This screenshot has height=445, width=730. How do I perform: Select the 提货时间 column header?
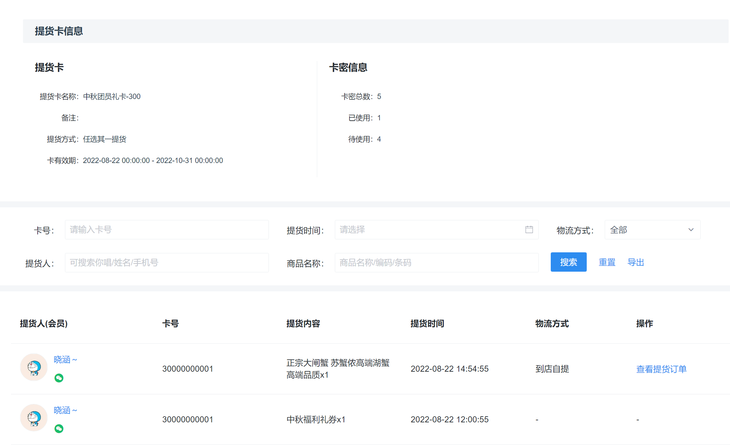click(427, 324)
